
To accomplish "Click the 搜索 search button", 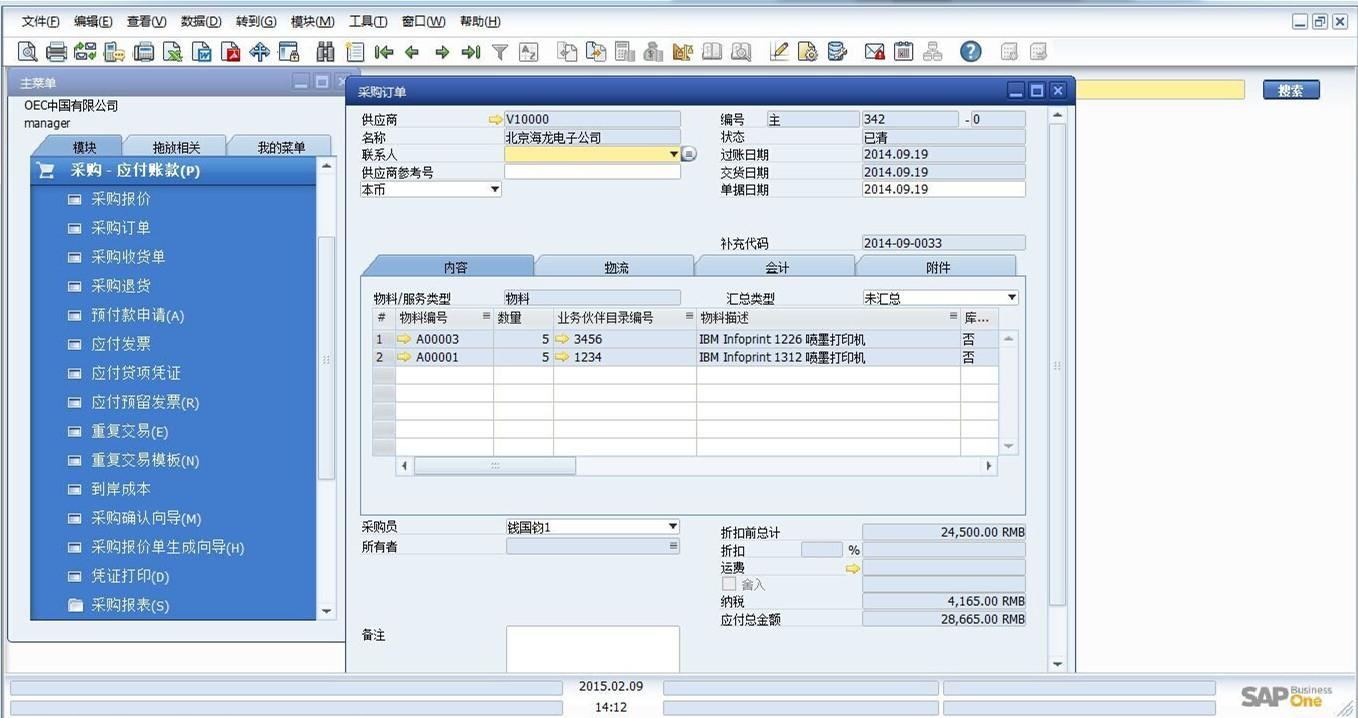I will (1290, 91).
